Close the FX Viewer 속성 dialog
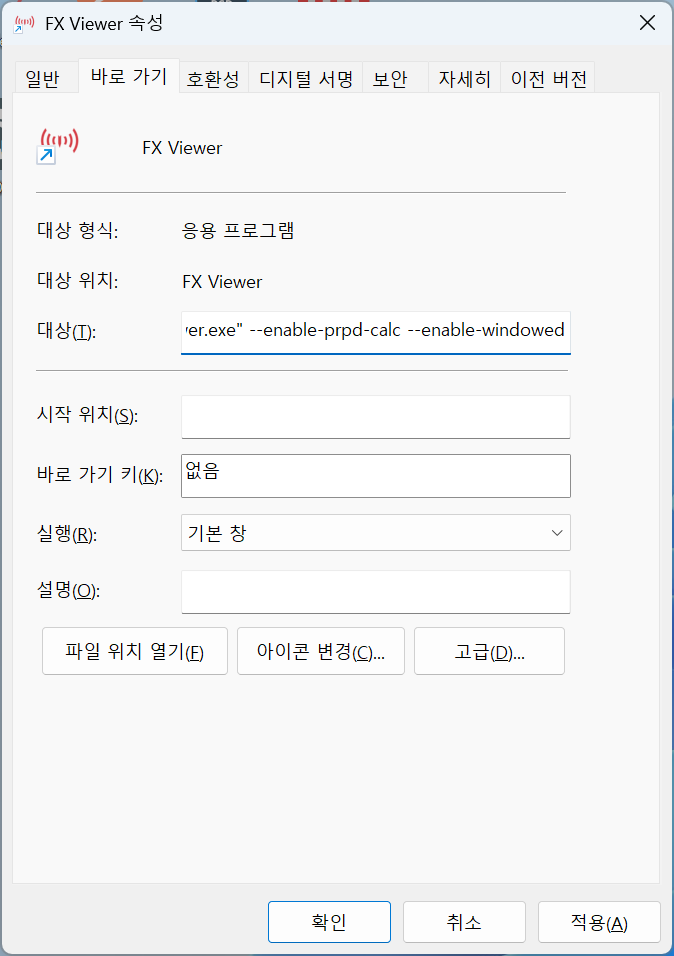The height and width of the screenshot is (956, 674). pos(647,23)
